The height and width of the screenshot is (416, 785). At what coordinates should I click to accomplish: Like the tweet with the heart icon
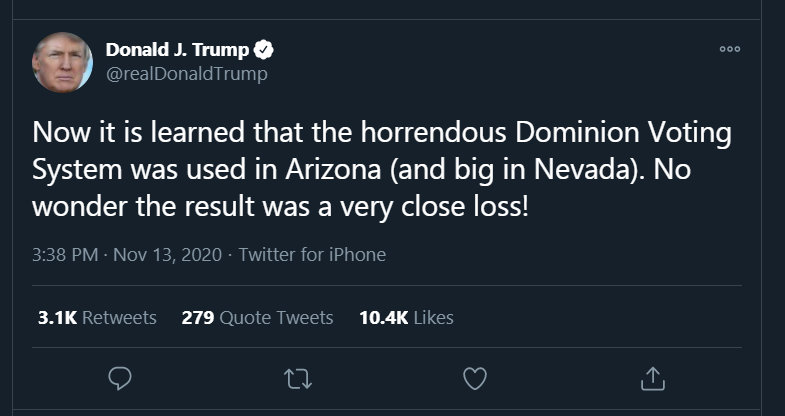475,378
